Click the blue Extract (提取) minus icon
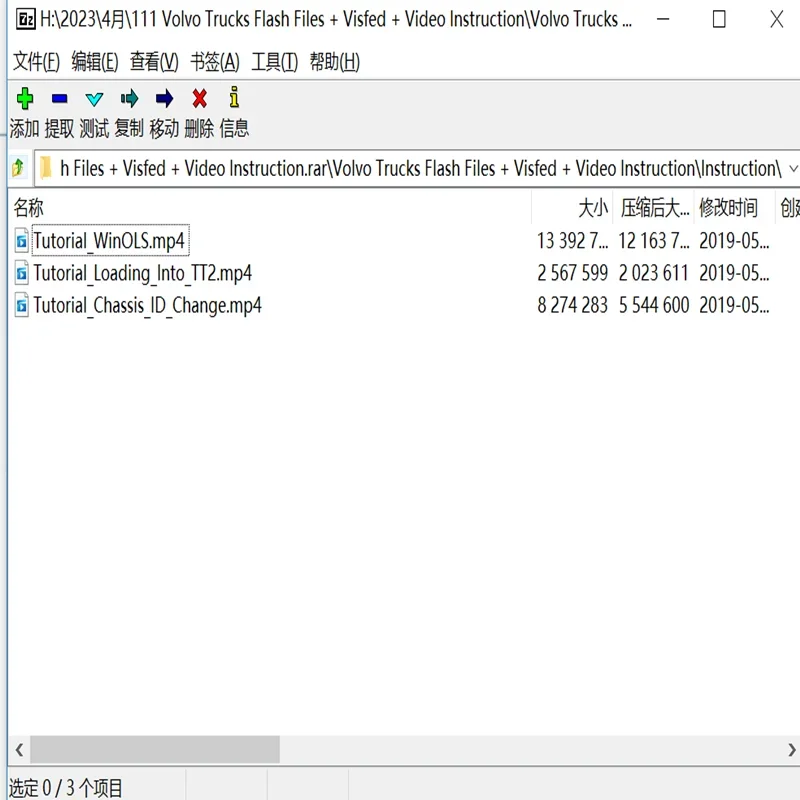800x800 pixels. click(60, 98)
